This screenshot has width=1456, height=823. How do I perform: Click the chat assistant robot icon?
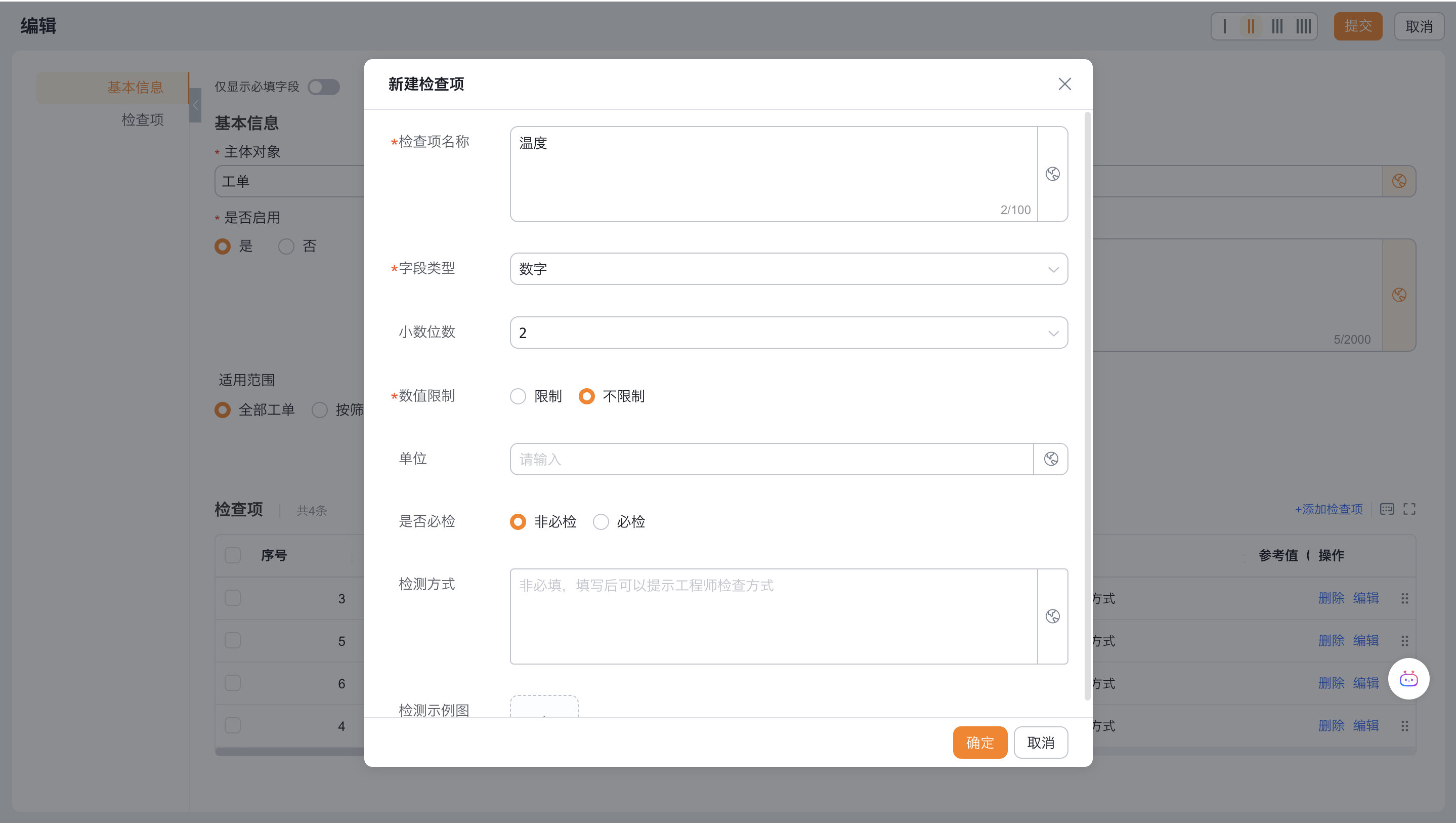[x=1408, y=679]
